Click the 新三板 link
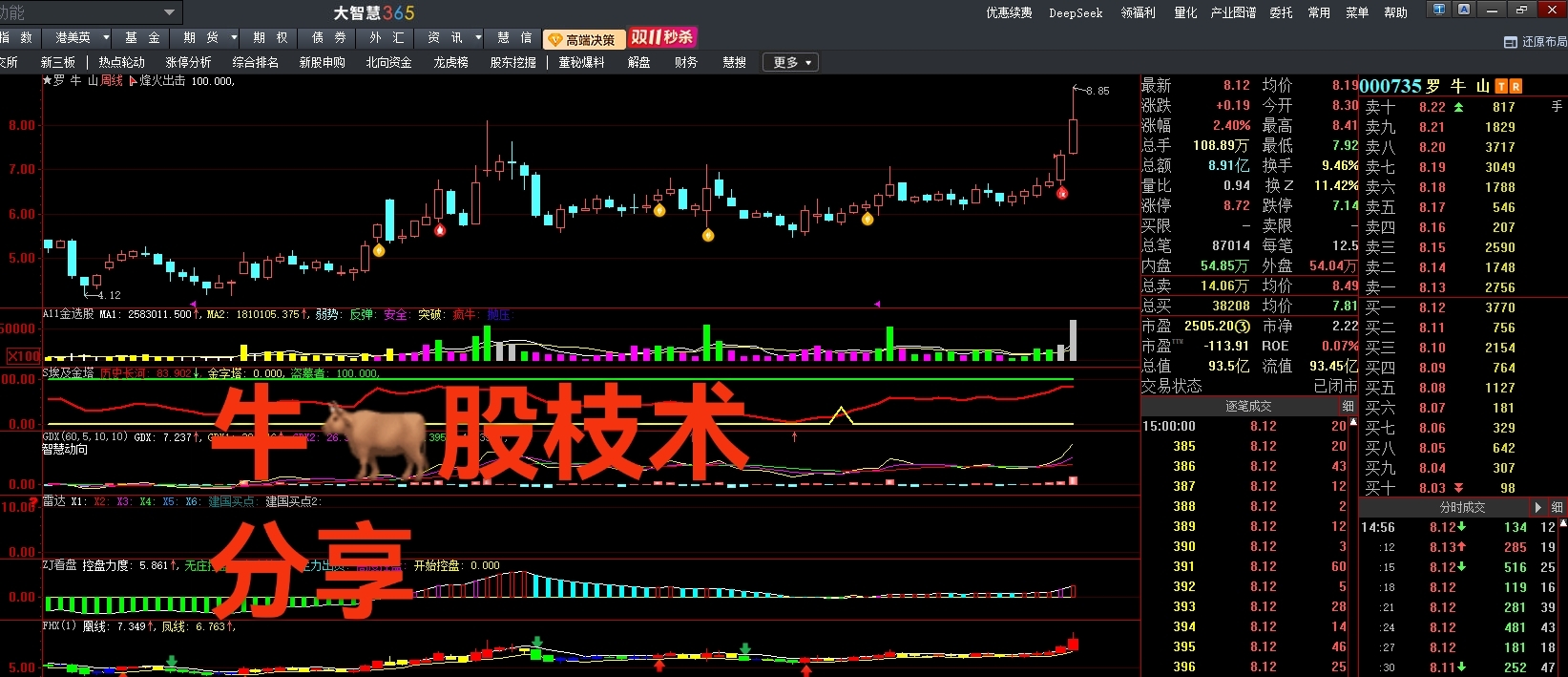The height and width of the screenshot is (677, 1568). tap(58, 63)
